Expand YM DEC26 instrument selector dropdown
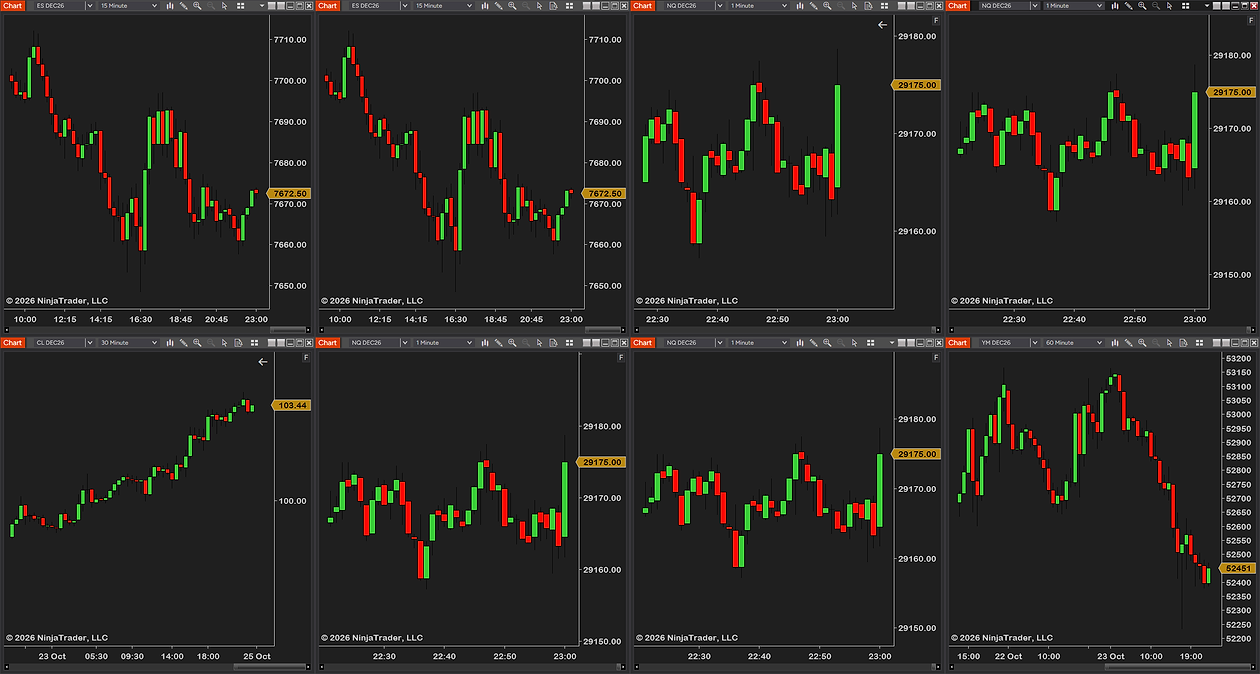This screenshot has height=674, width=1260. click(x=1035, y=343)
